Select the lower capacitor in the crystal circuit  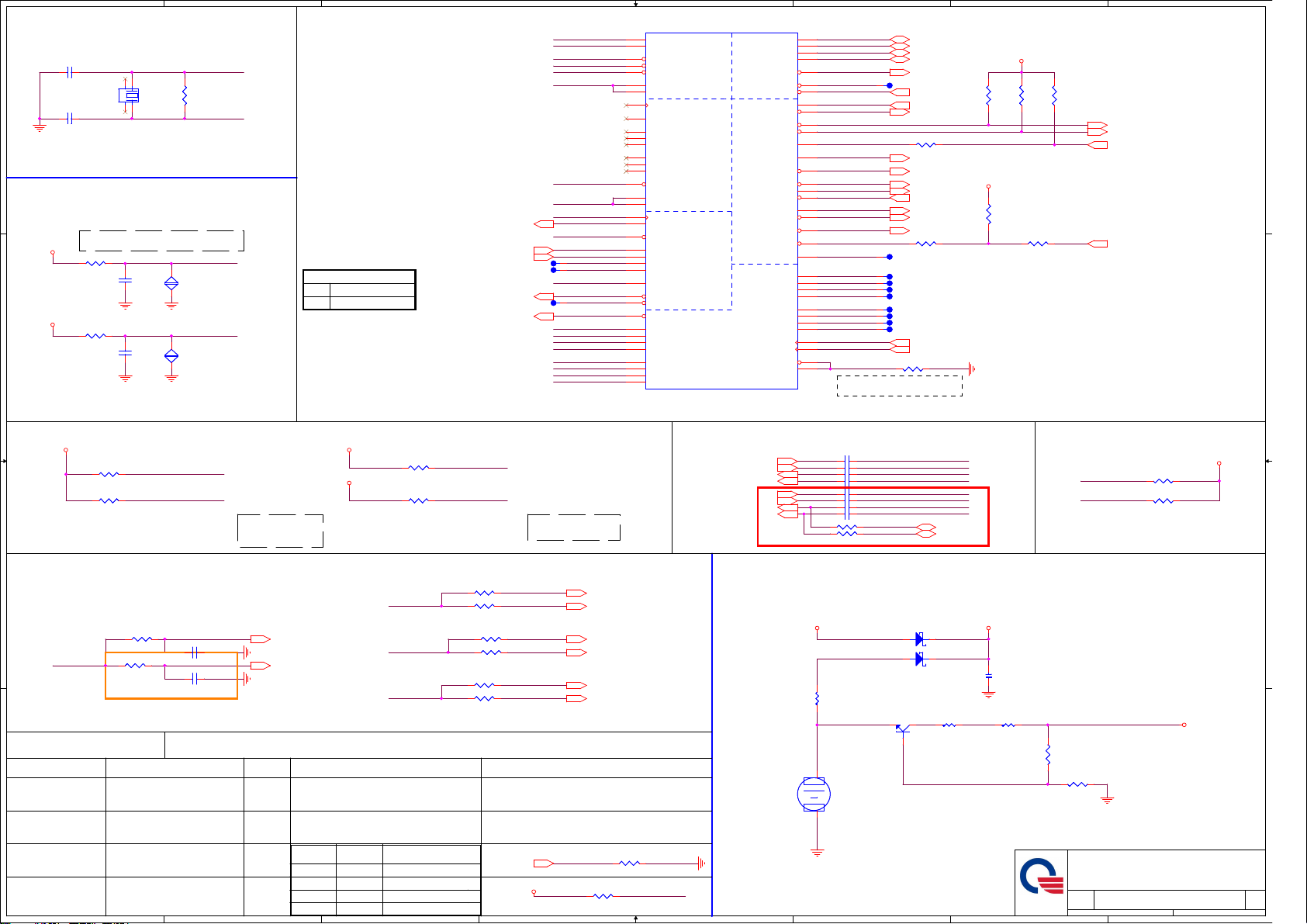70,119
